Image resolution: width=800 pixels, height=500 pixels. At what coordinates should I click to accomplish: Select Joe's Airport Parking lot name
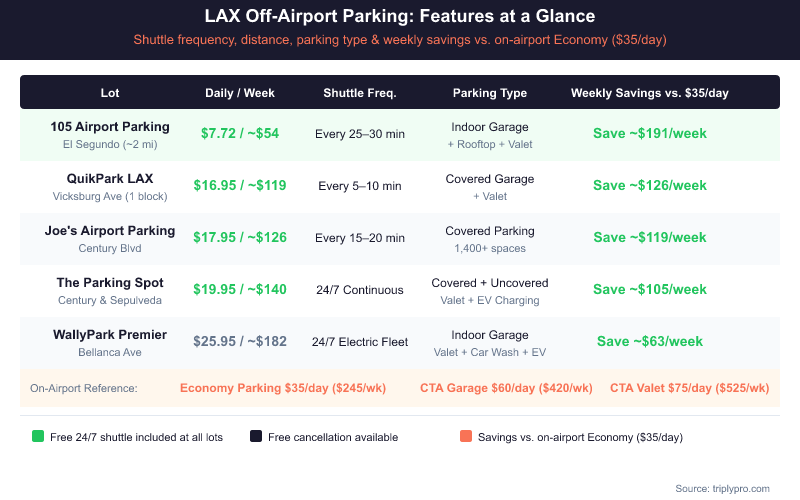coord(110,231)
